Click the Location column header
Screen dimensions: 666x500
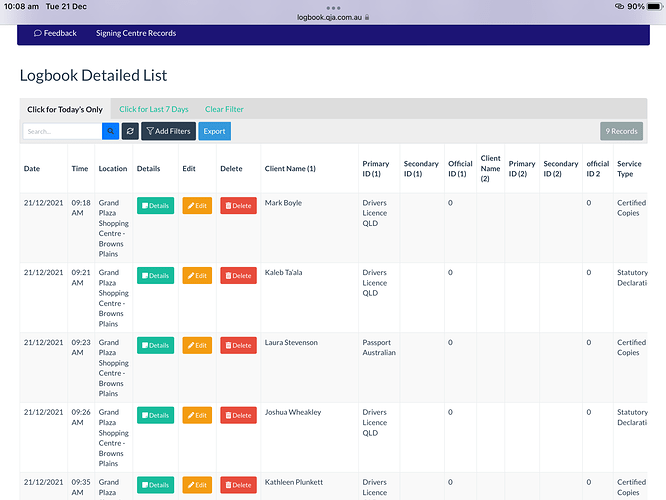coord(113,169)
